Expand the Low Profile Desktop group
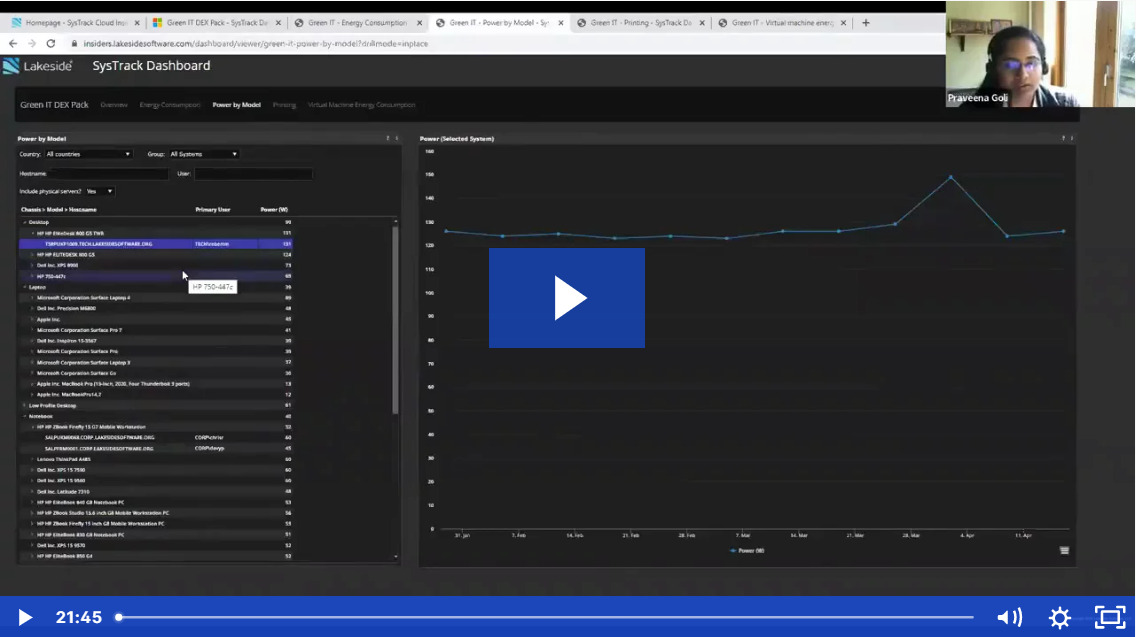The width and height of the screenshot is (1136, 637). 24,406
